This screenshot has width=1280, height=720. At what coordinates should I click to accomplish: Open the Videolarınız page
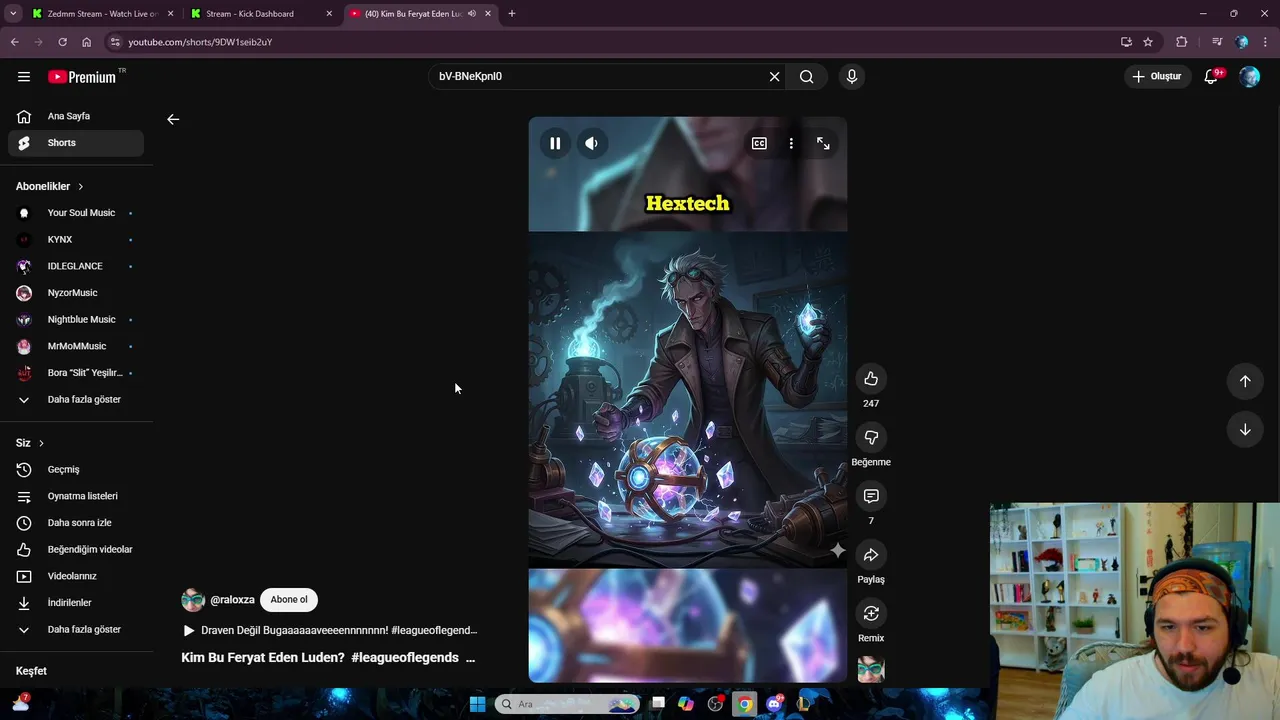click(76, 576)
